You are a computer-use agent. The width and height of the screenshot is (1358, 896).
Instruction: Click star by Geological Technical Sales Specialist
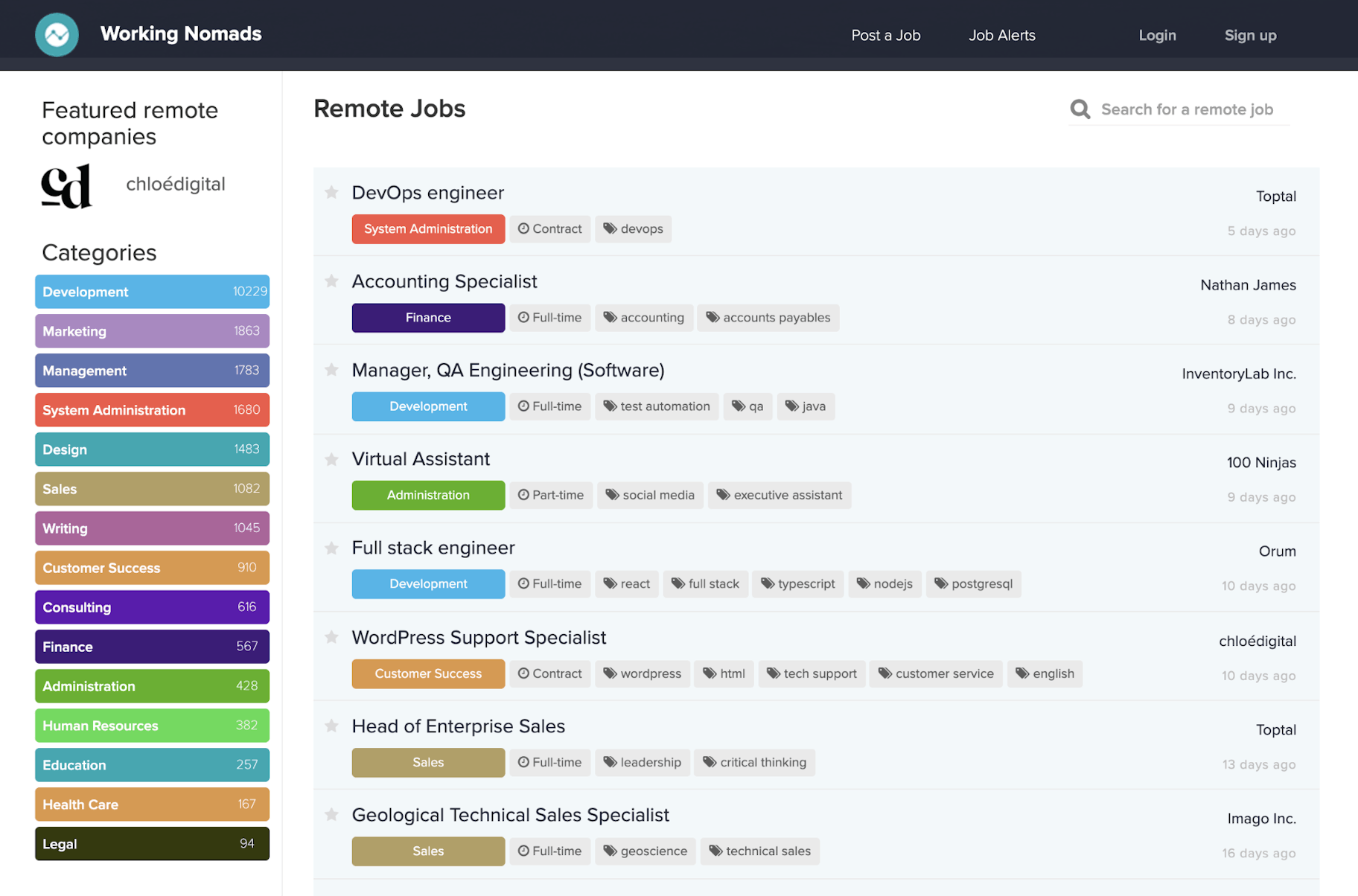coord(332,815)
